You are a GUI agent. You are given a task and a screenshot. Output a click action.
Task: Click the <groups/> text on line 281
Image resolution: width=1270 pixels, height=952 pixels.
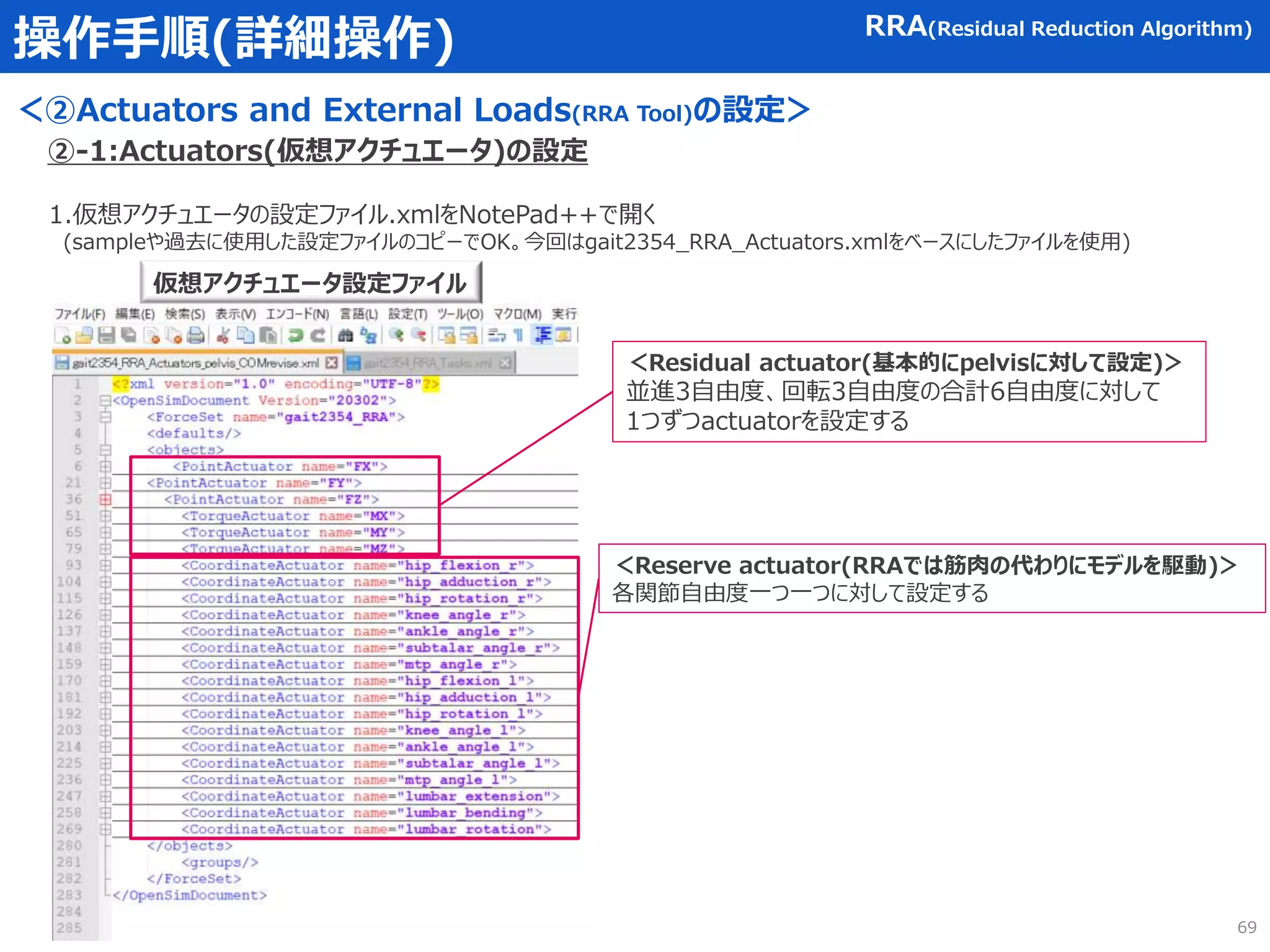coord(220,862)
